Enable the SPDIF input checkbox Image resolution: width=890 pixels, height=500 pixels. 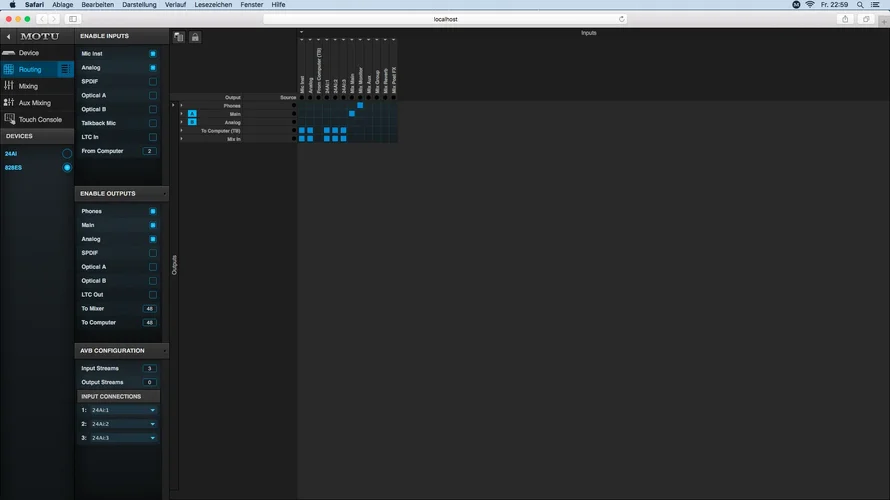click(153, 81)
